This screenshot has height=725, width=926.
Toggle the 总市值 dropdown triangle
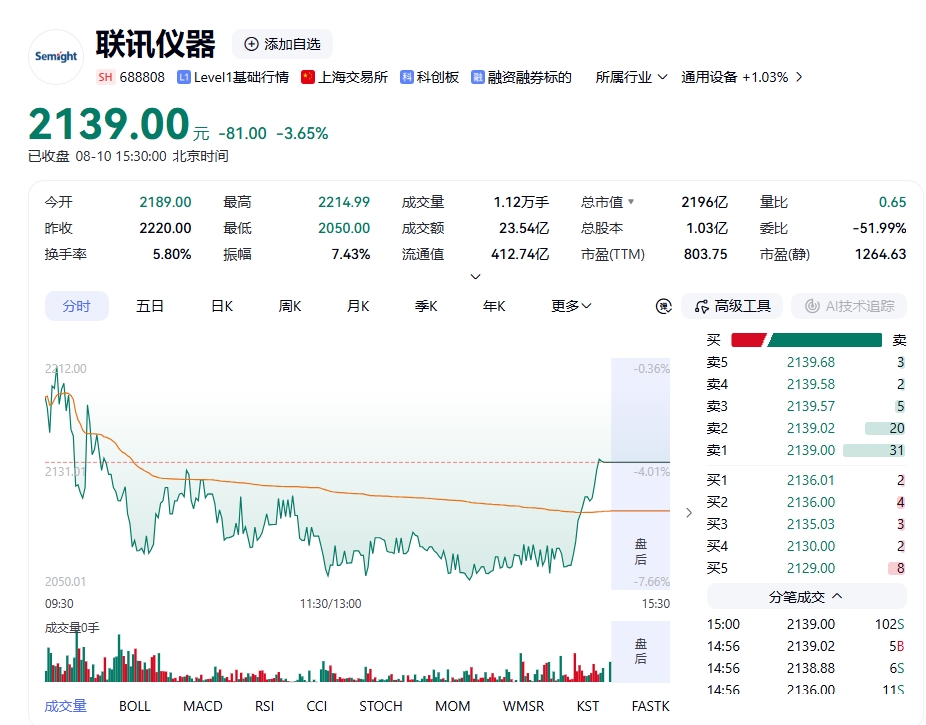click(631, 202)
